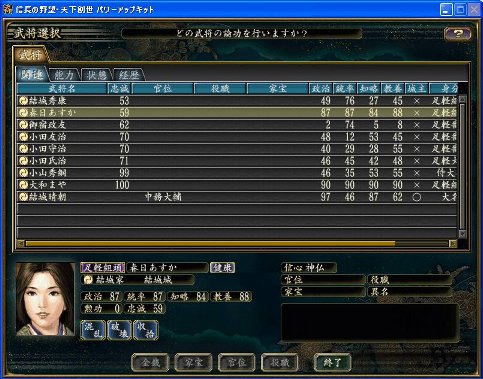
Task: Sort the list by 忠誠 column header
Action: (x=120, y=89)
